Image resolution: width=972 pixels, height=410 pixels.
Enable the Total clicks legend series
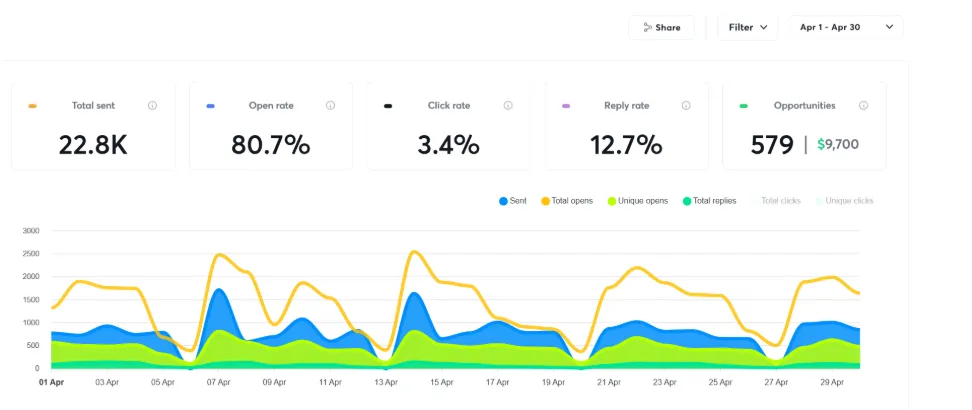click(776, 201)
